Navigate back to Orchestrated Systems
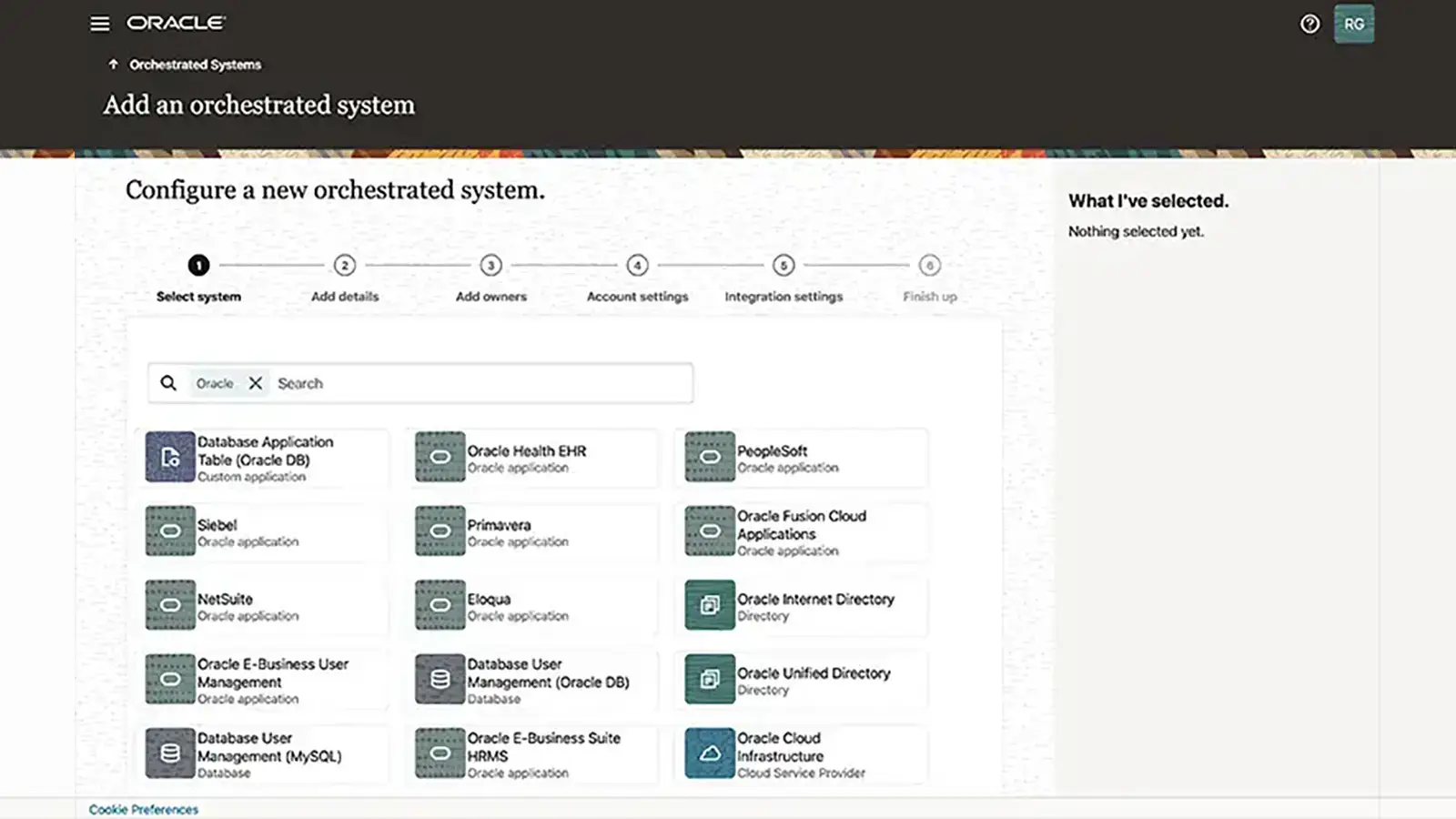The image size is (1456, 819). coord(195,65)
